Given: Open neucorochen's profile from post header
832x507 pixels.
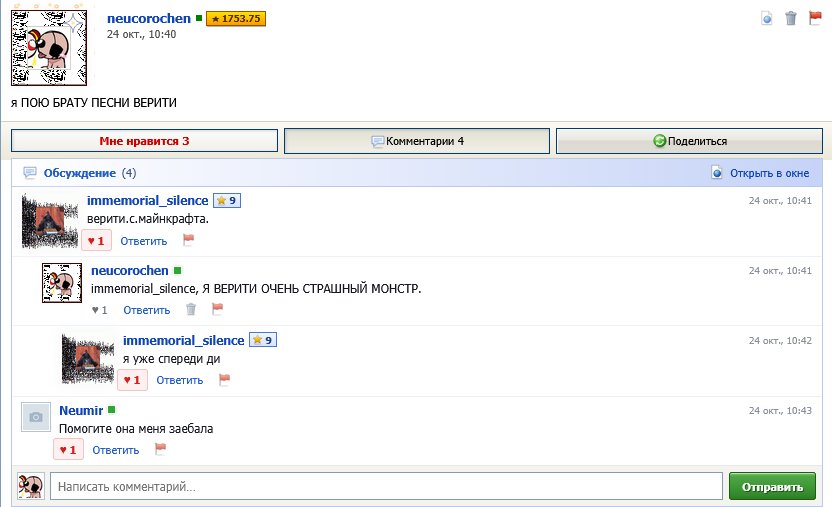Looking at the screenshot, I should 149,19.
